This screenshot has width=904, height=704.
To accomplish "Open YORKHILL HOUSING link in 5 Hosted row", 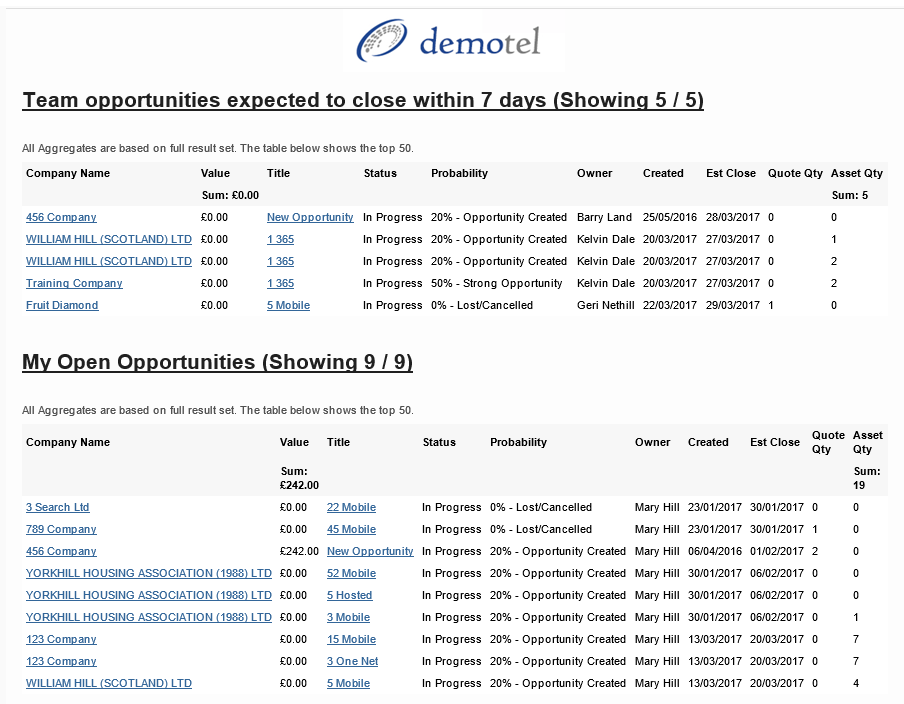I will click(x=149, y=595).
